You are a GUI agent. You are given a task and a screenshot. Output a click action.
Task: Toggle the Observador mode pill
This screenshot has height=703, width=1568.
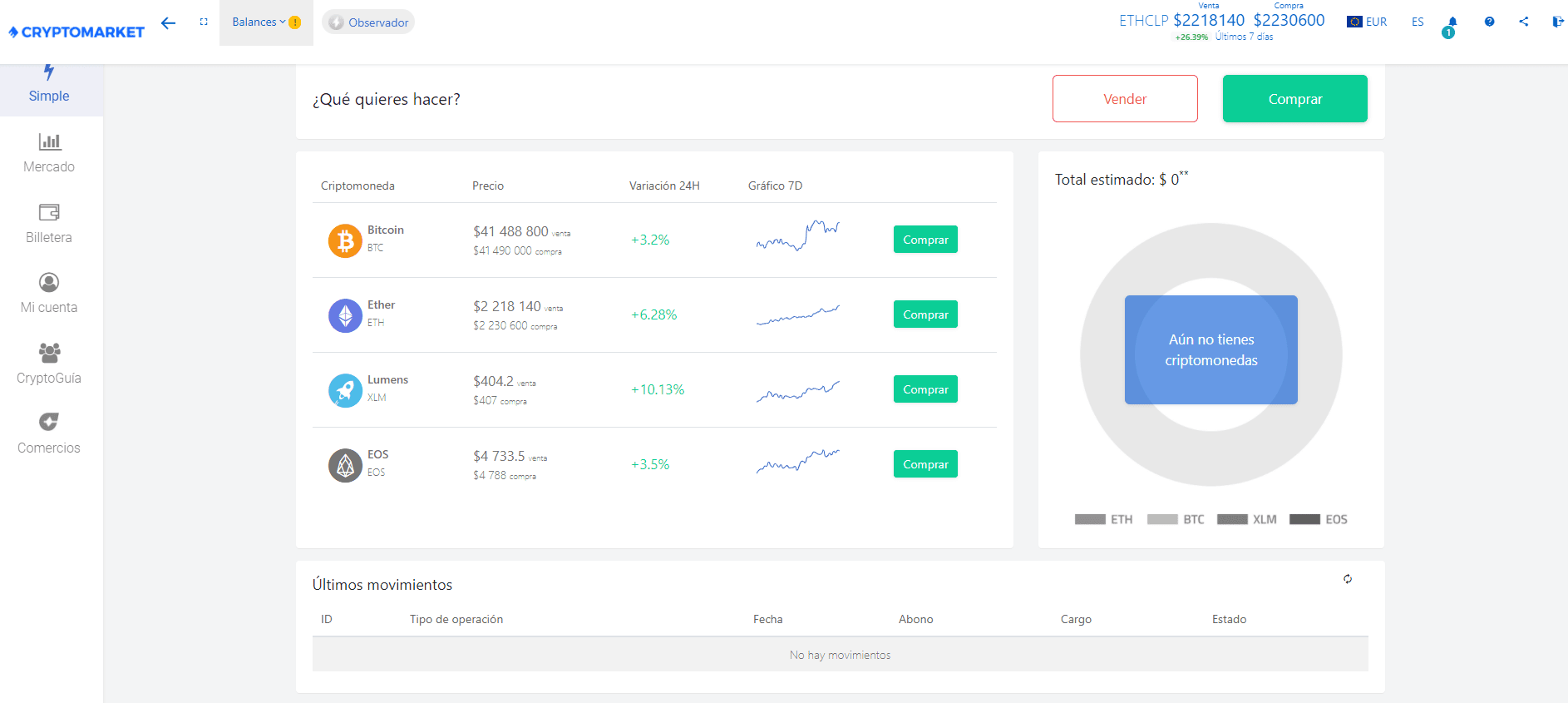(368, 22)
